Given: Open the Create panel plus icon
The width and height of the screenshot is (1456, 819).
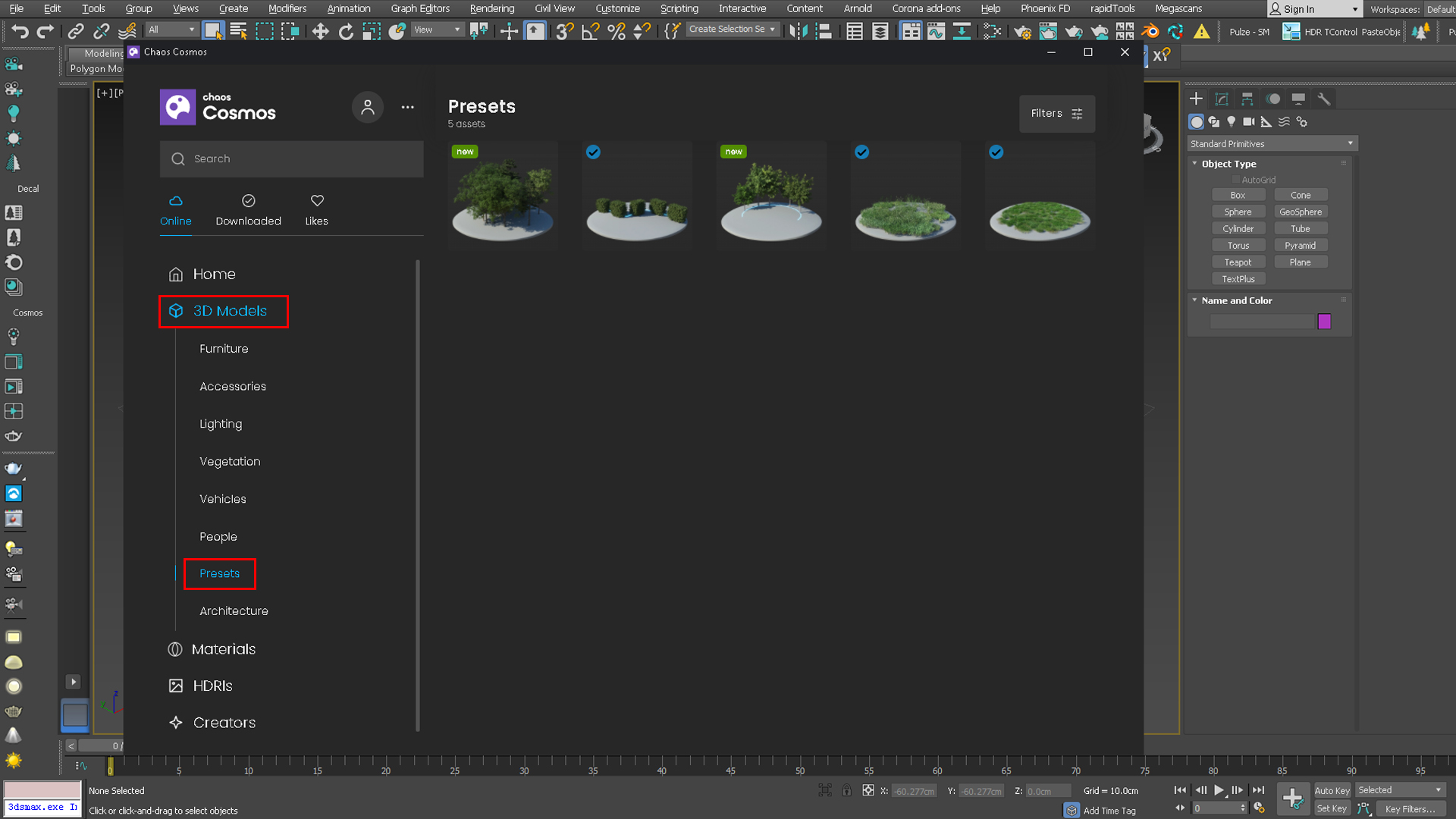Looking at the screenshot, I should [1196, 99].
